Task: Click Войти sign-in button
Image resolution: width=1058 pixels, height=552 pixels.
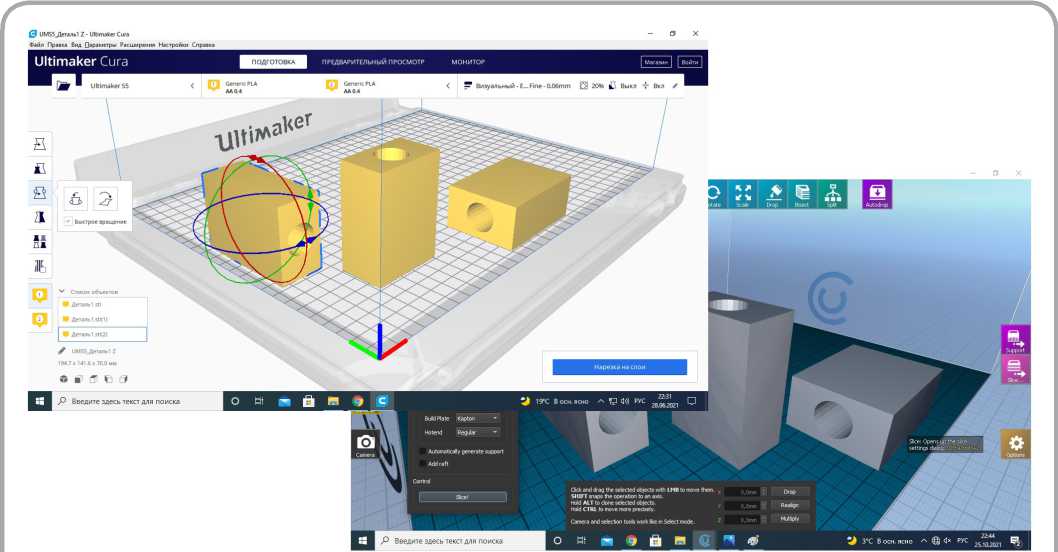Action: tap(690, 61)
